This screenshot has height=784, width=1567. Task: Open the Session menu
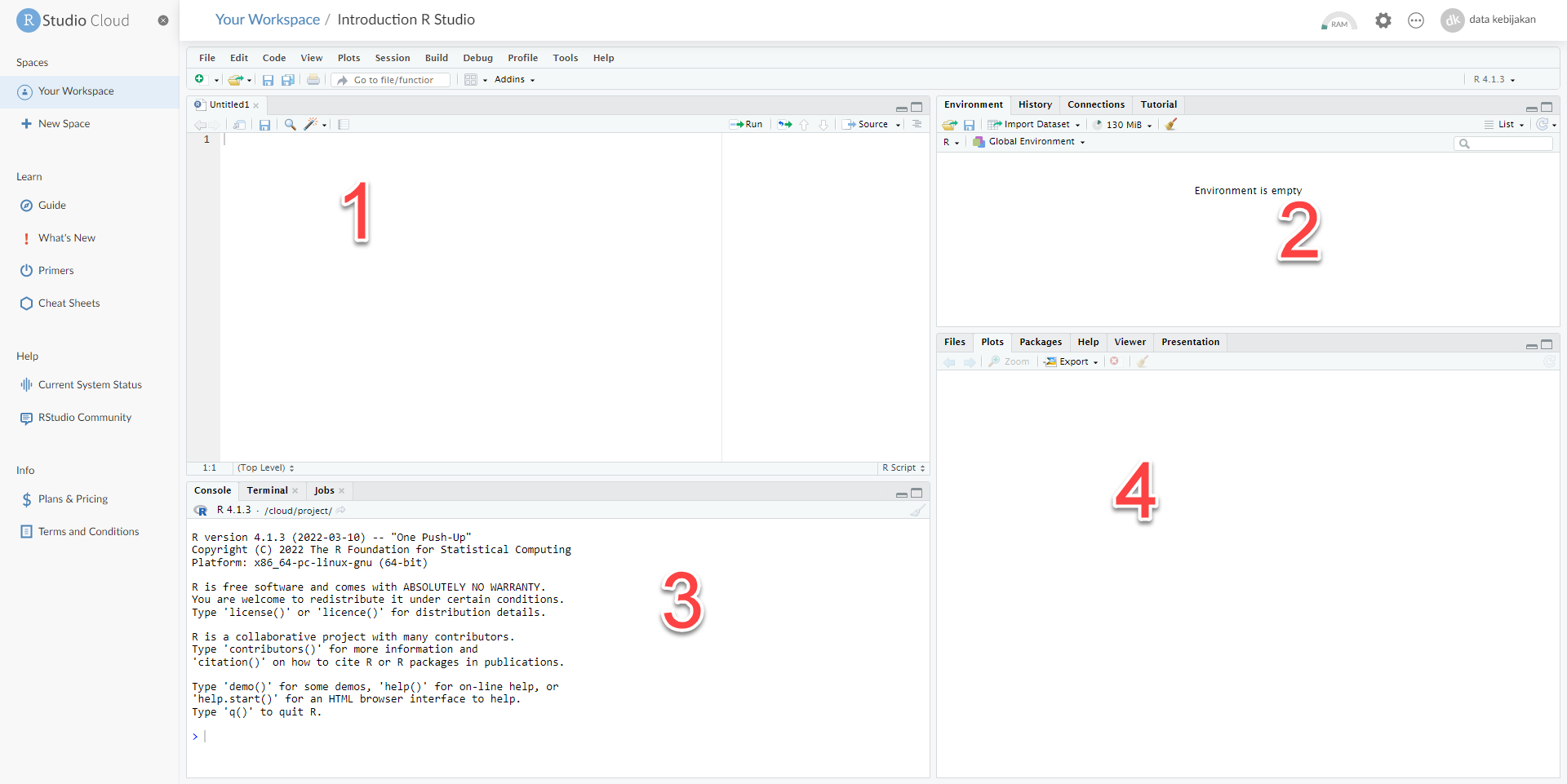tap(393, 58)
